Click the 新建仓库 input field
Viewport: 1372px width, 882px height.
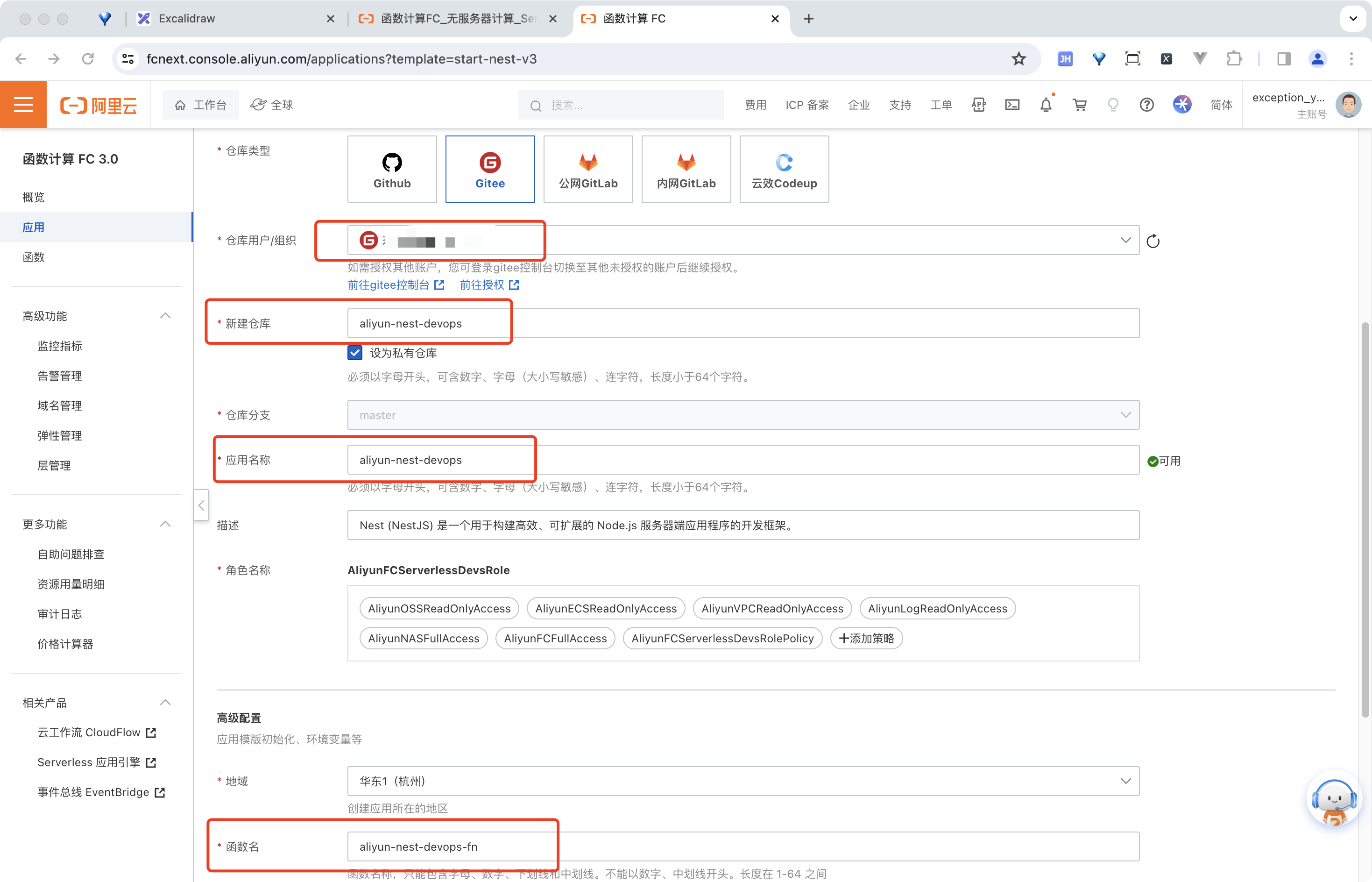743,324
